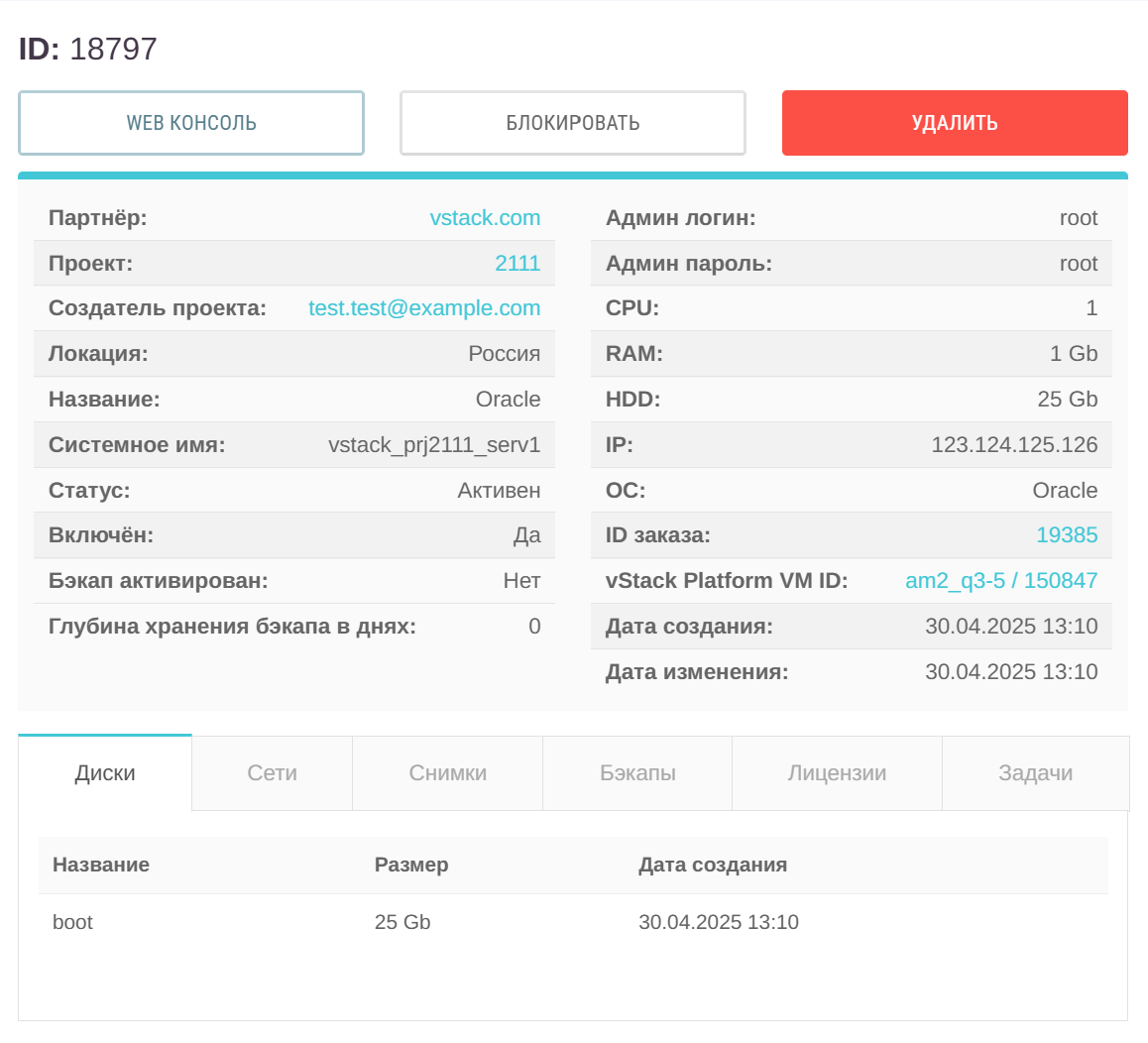
Task: Open the WEB КОНСОЛЬ console
Action: coord(191,123)
